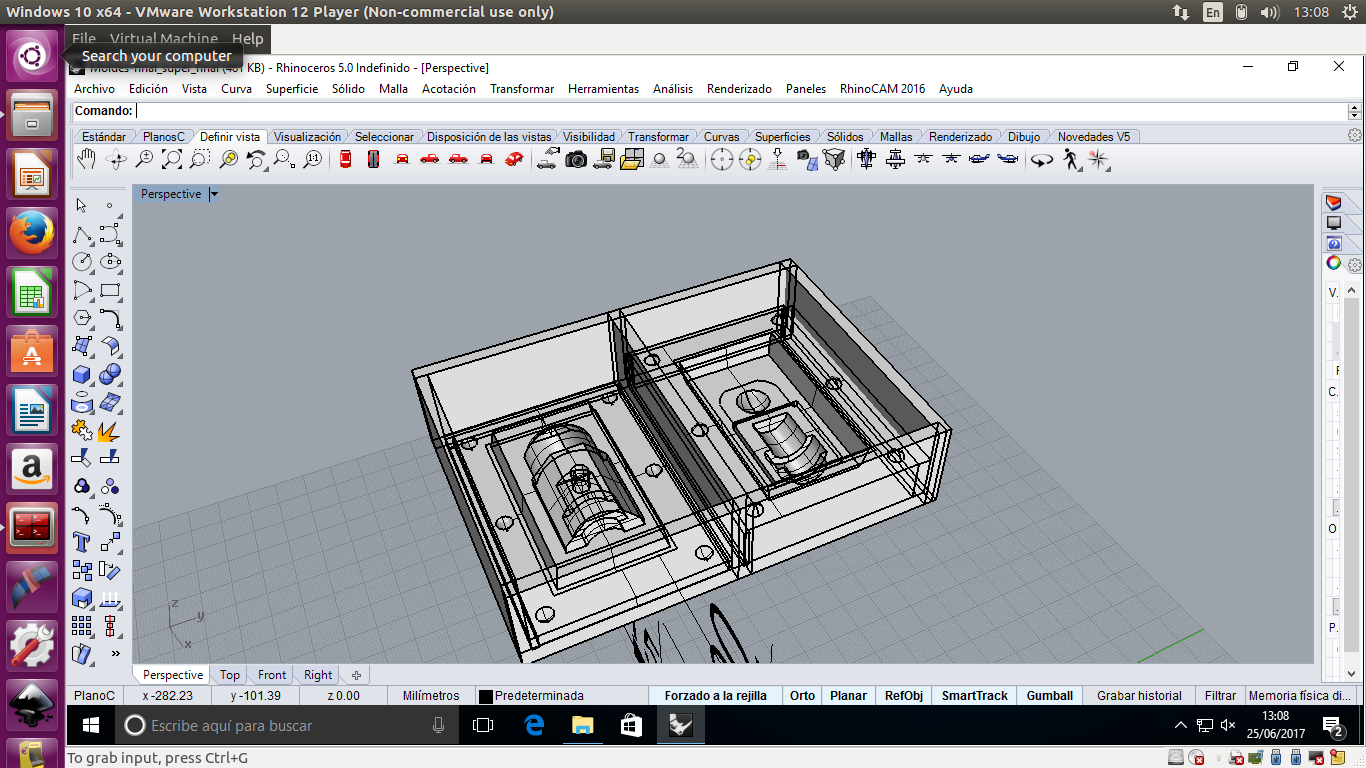Expand more sidebar tools with chevron
1366x768 pixels.
pyautogui.click(x=115, y=654)
